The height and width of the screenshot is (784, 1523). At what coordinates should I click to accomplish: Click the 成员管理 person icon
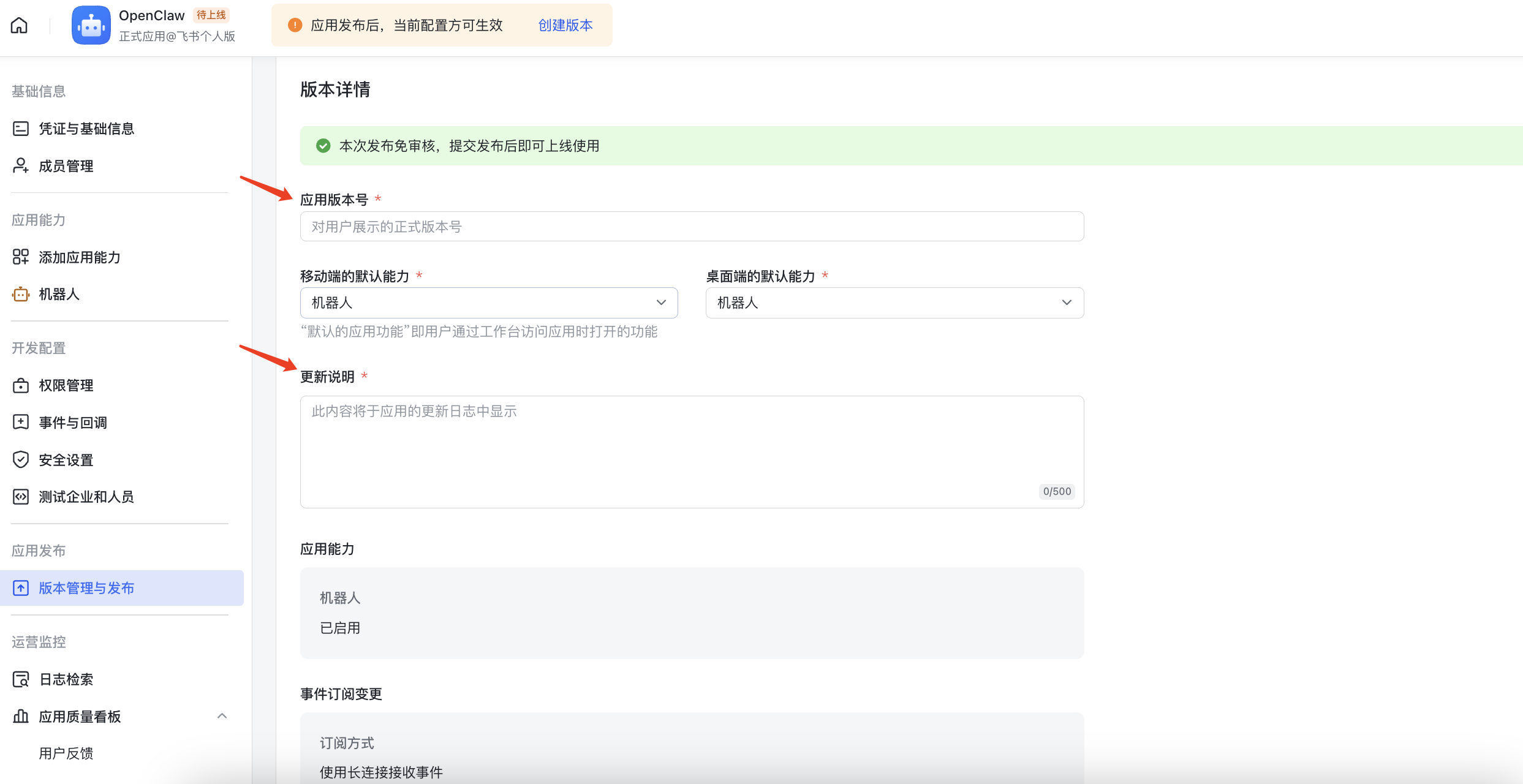click(x=21, y=165)
